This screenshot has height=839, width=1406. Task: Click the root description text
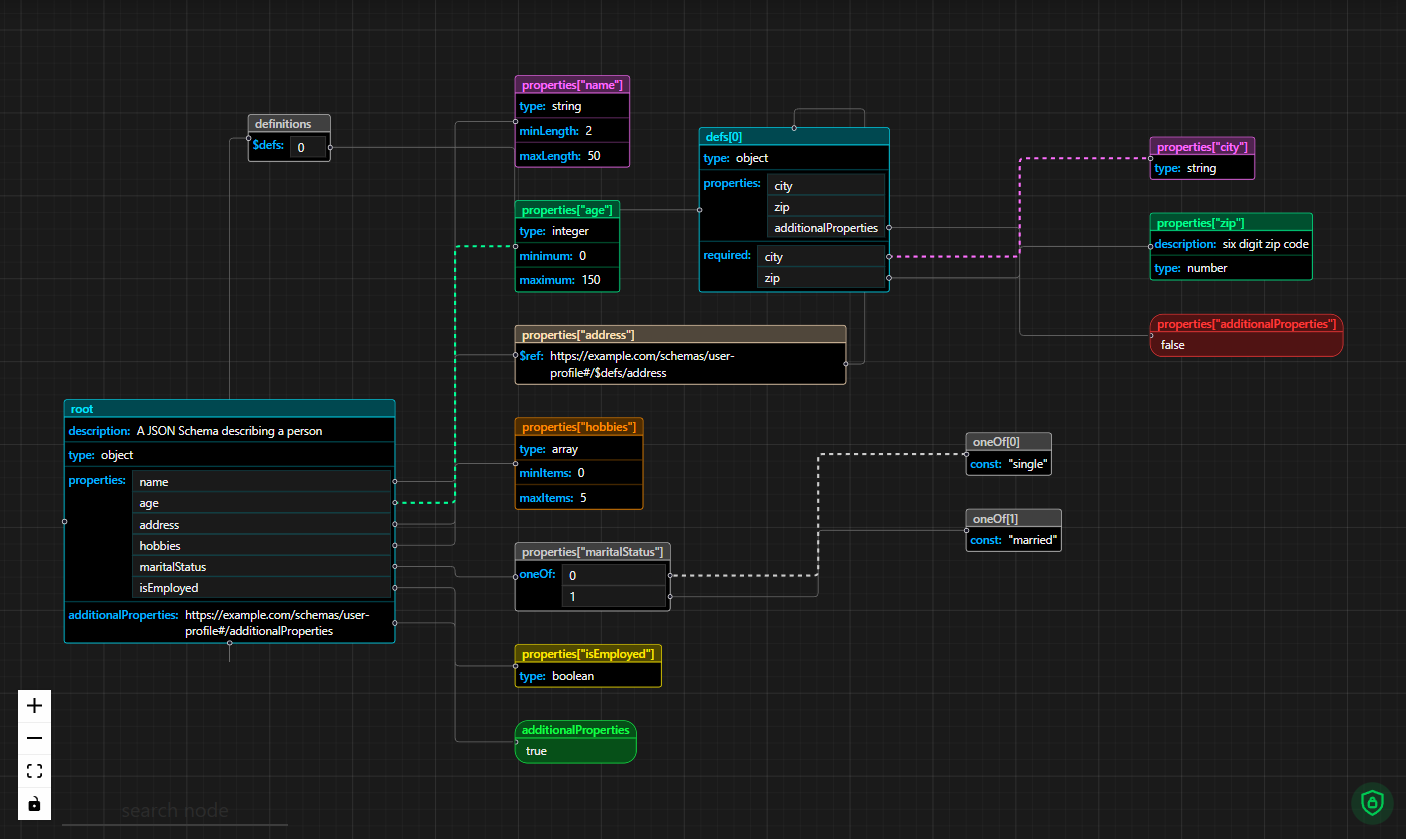pos(229,431)
